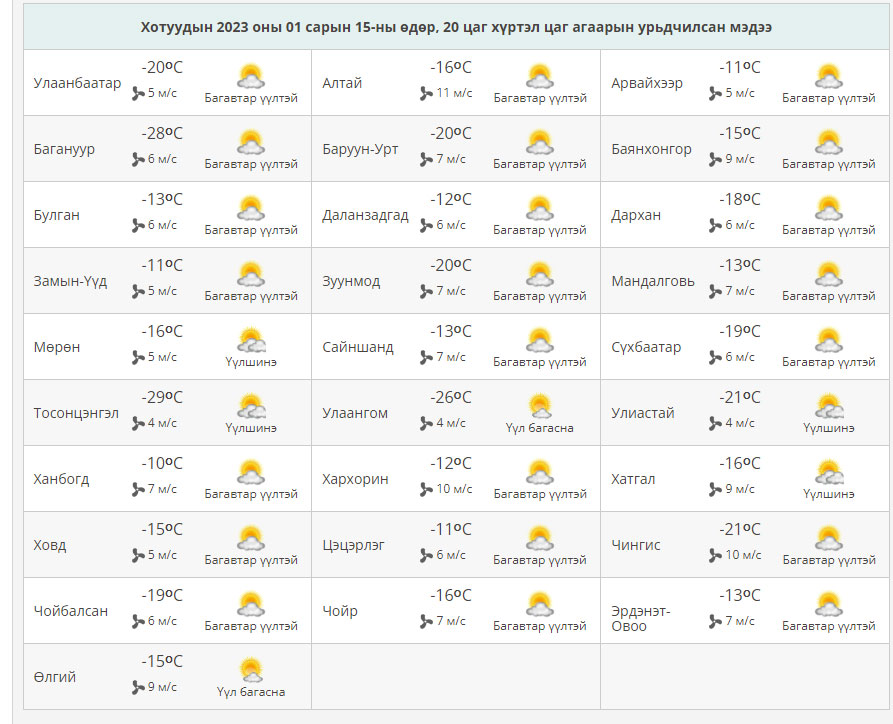Click the Чойбалсан city label
Viewport: 893px width, 724px height.
(70, 611)
